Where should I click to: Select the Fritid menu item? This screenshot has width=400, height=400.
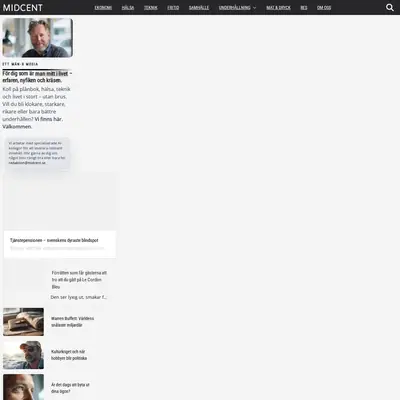(x=173, y=8)
